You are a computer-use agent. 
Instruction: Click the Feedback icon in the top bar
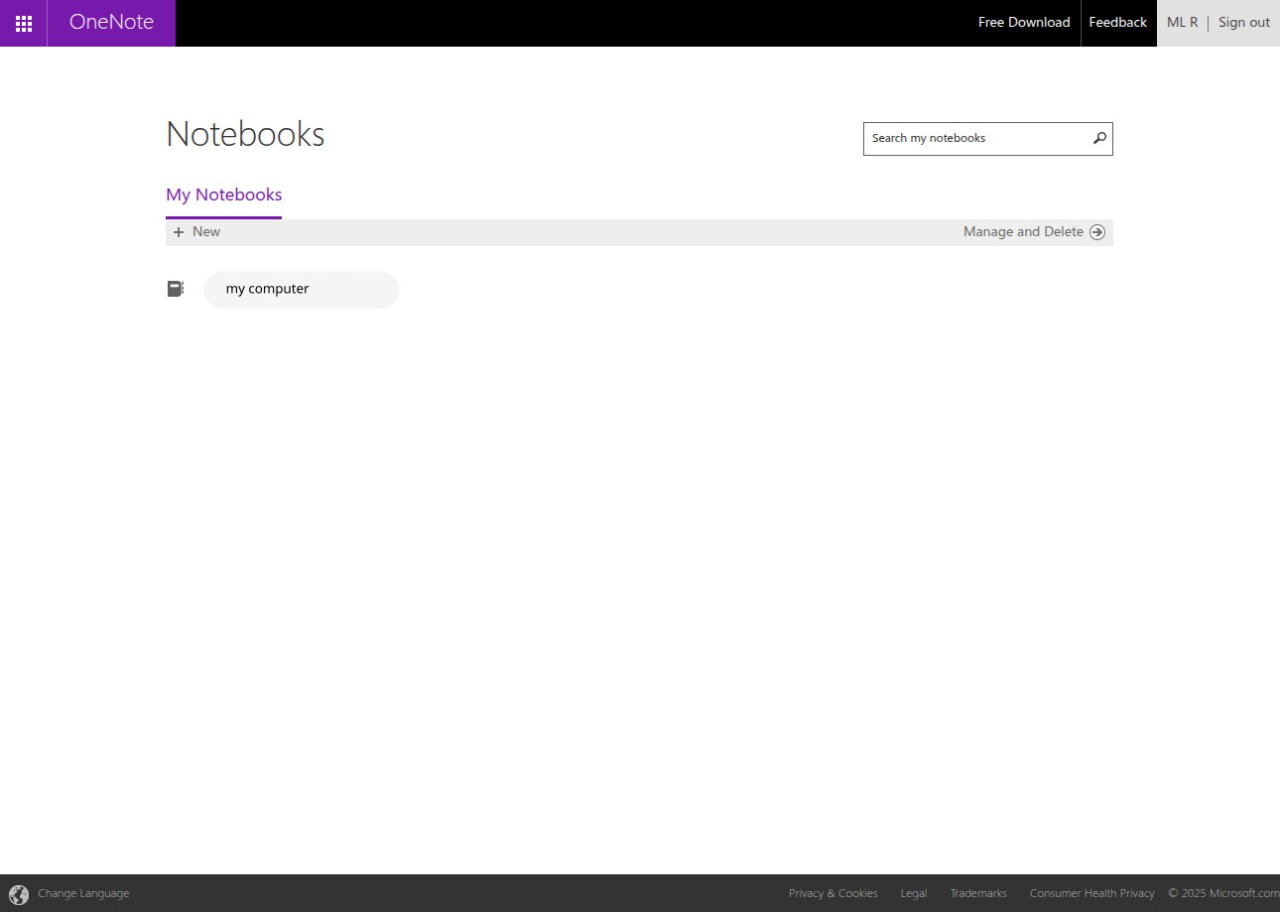pyautogui.click(x=1117, y=22)
